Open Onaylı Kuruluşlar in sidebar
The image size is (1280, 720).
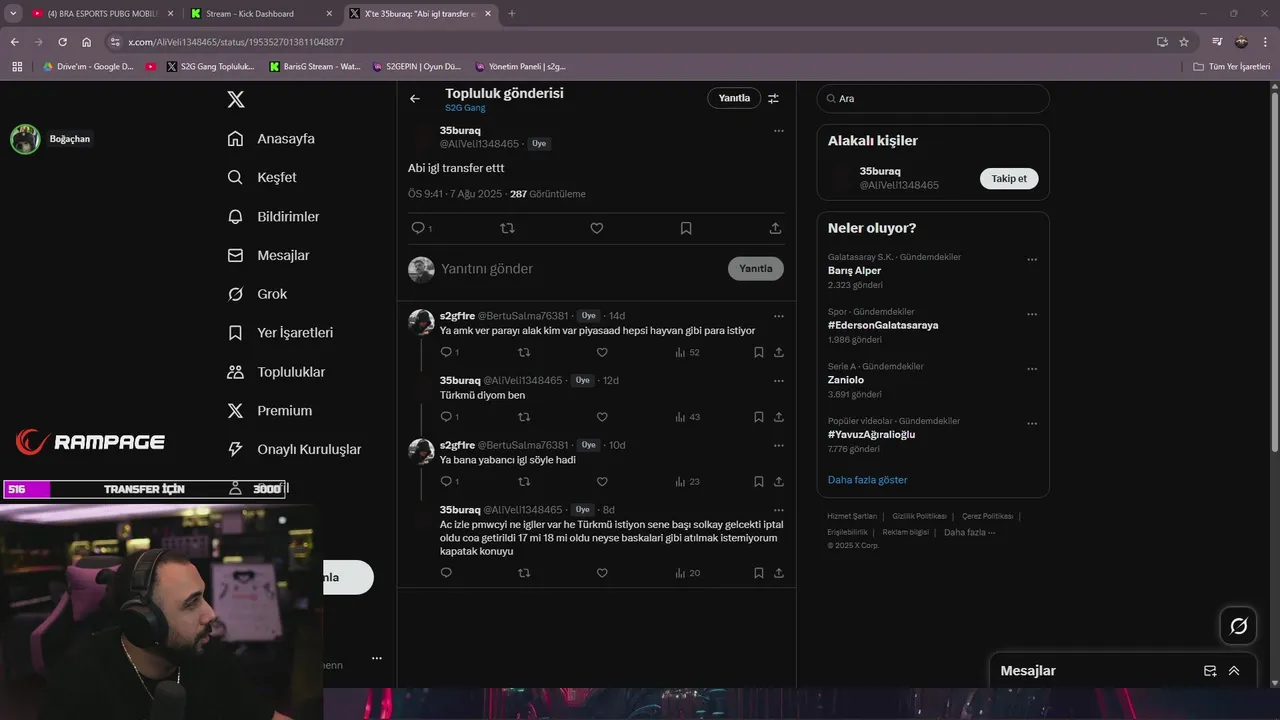pos(294,449)
